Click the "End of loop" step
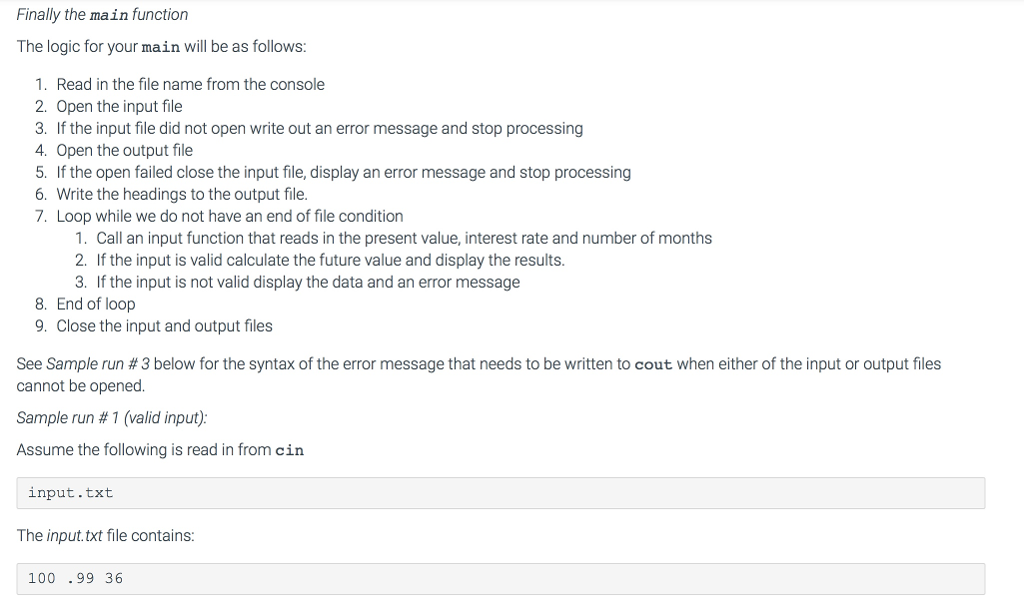 pyautogui.click(x=95, y=305)
